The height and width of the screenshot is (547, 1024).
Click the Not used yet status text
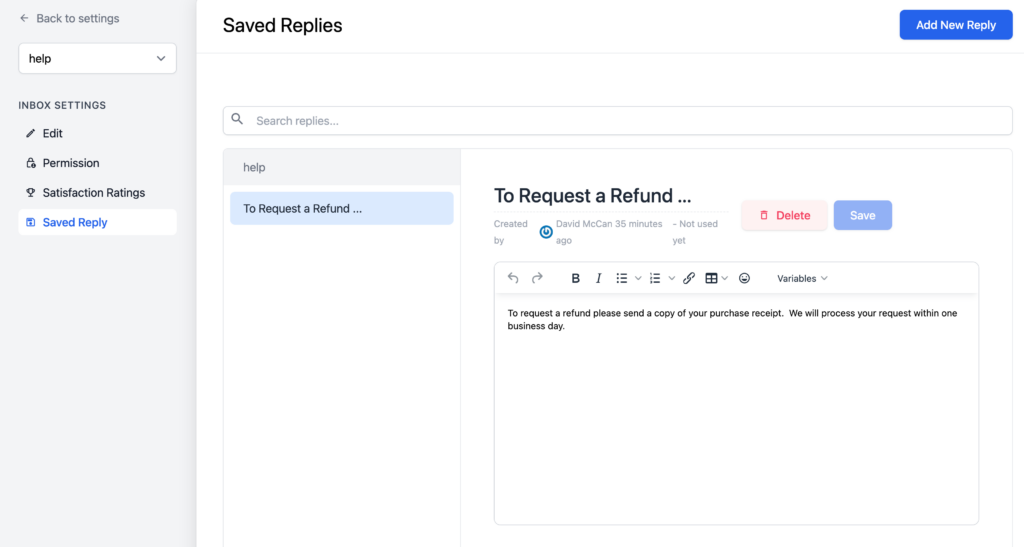[x=695, y=232]
